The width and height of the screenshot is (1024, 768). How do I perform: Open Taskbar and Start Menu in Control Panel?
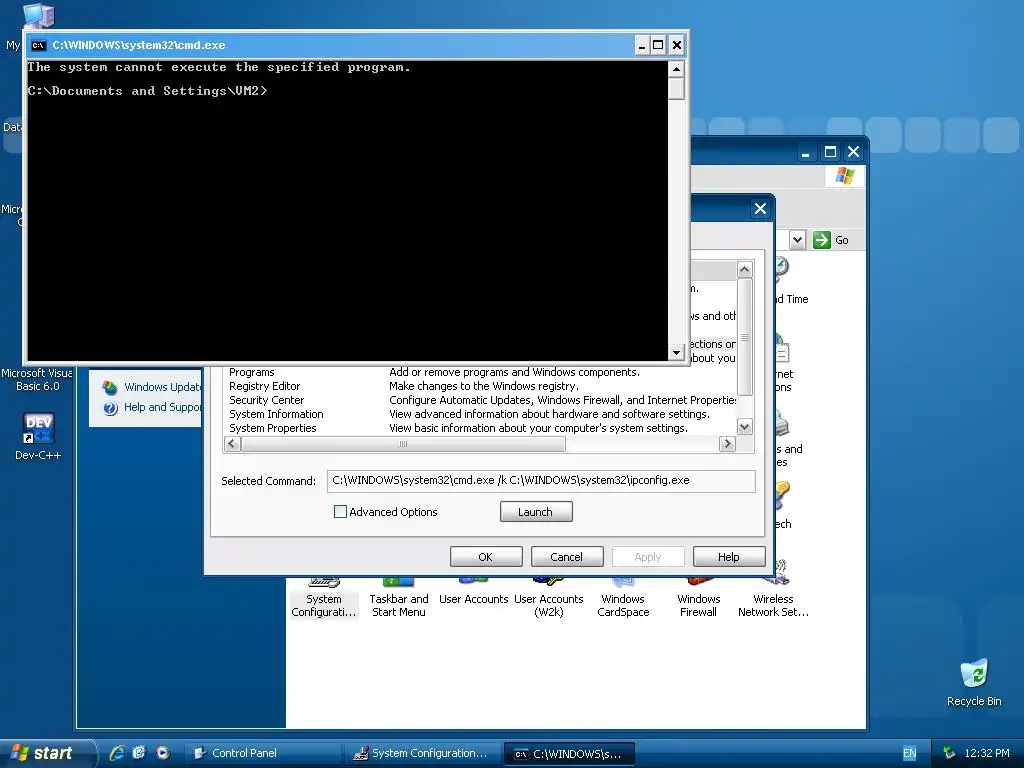398,599
